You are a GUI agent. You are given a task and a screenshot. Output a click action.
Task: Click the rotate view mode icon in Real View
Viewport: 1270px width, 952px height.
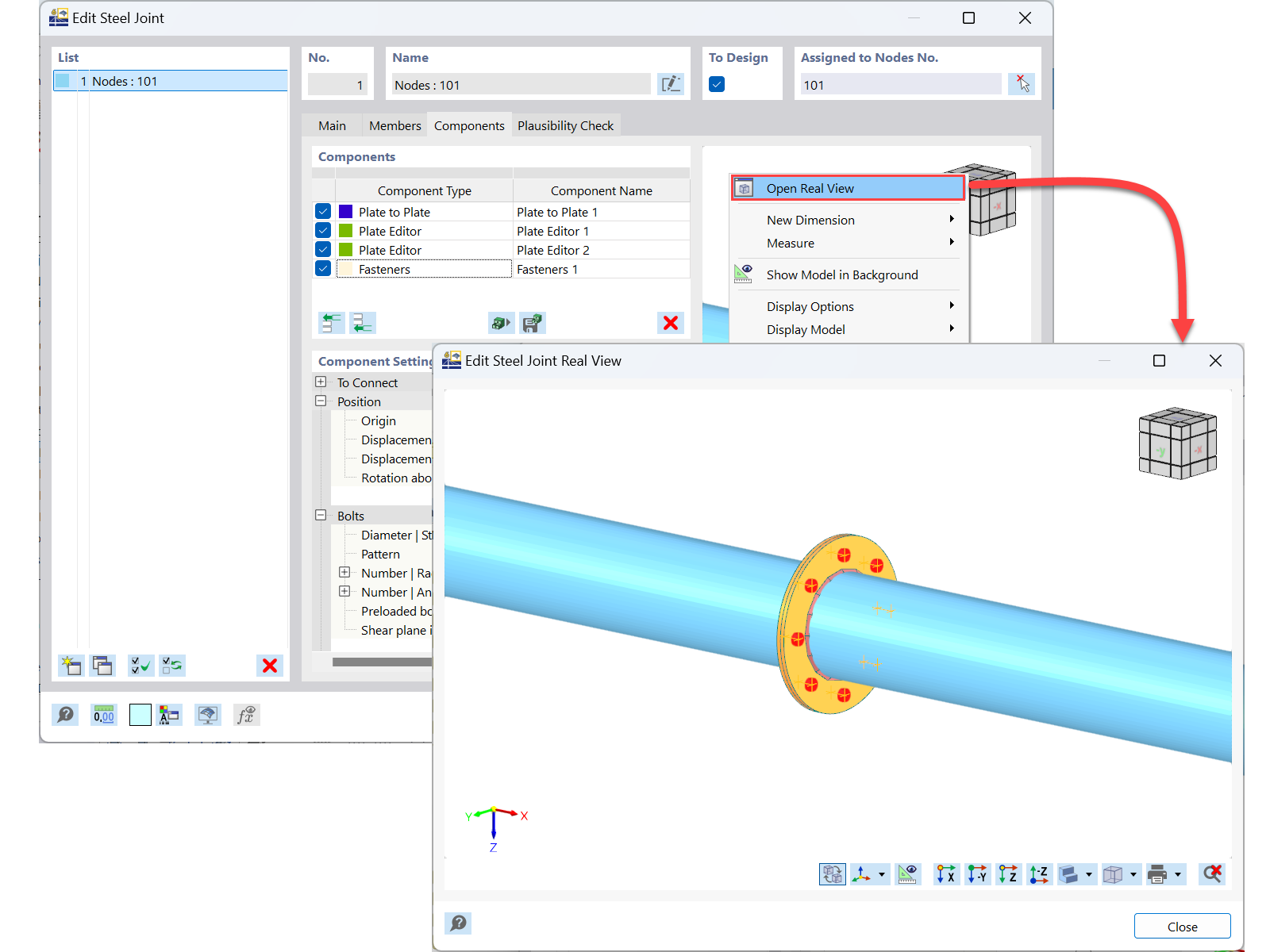pyautogui.click(x=833, y=874)
